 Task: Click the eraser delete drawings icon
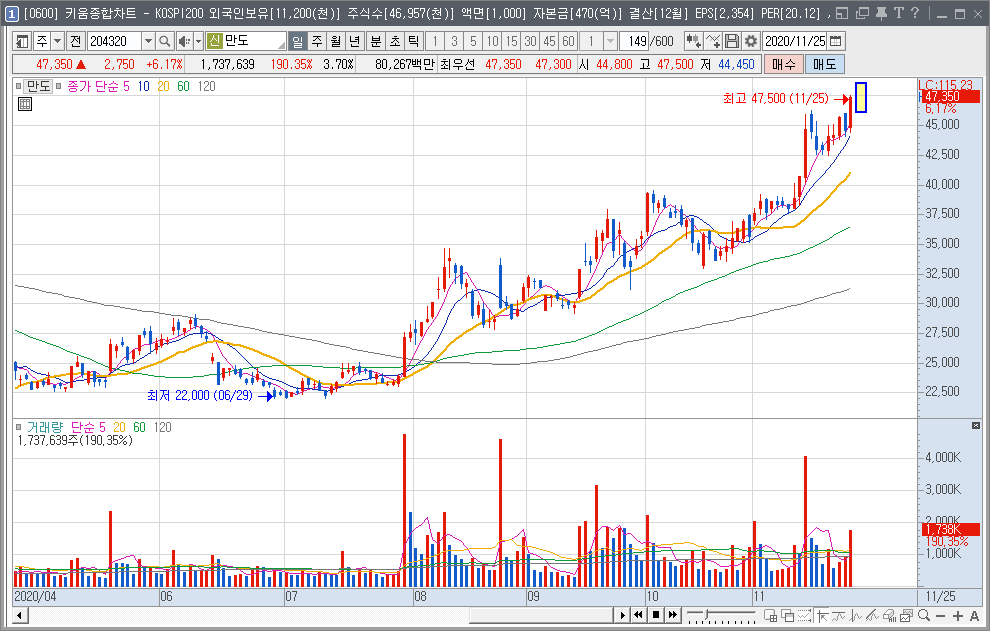pos(890,615)
